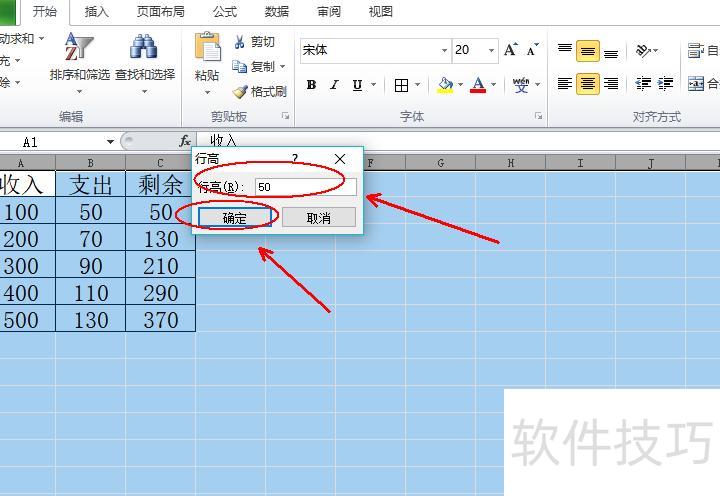720x496 pixels.
Task: Cut selection with the scissors icon
Action: (x=239, y=42)
